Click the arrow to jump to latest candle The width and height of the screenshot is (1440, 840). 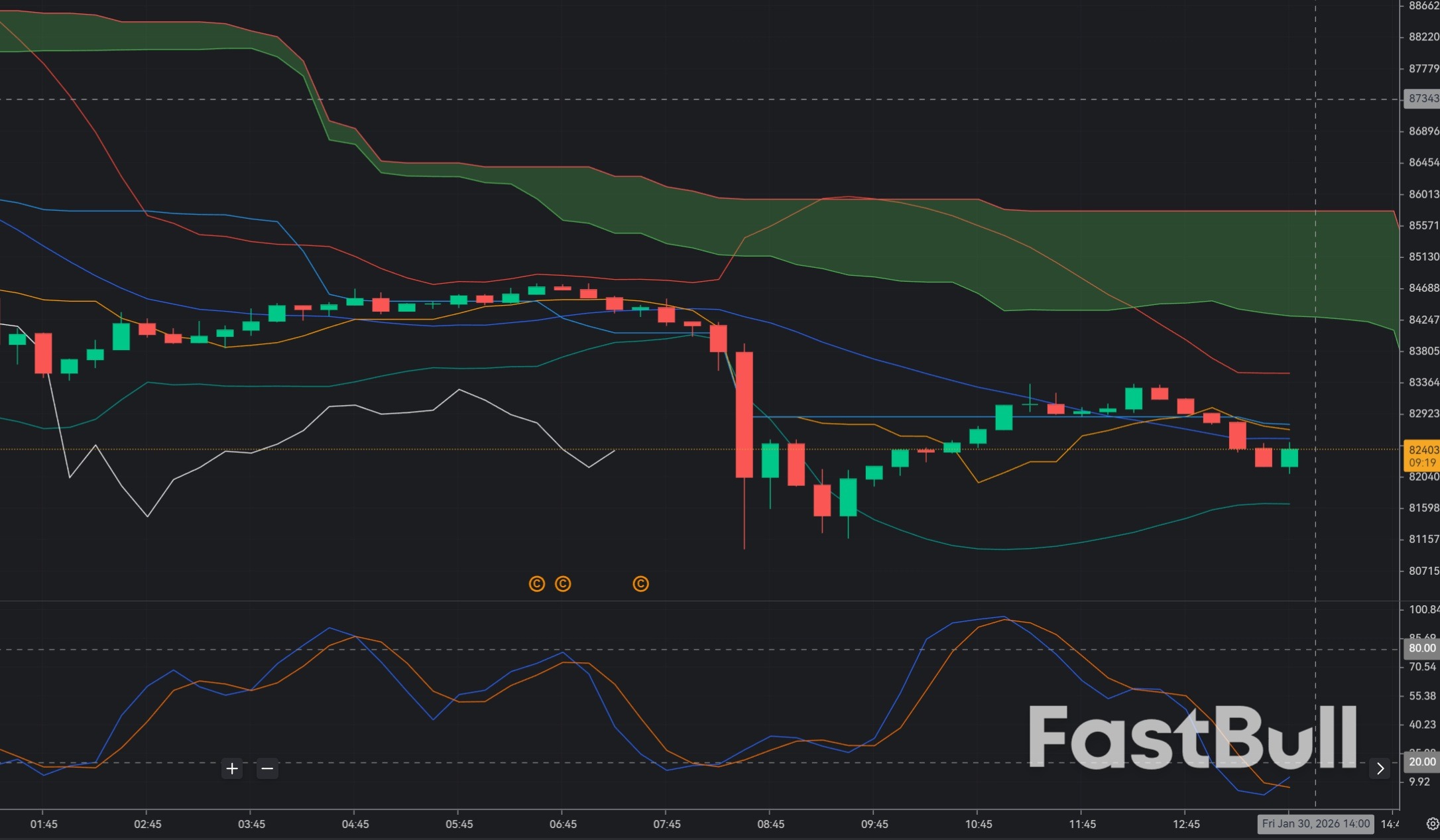[1380, 768]
